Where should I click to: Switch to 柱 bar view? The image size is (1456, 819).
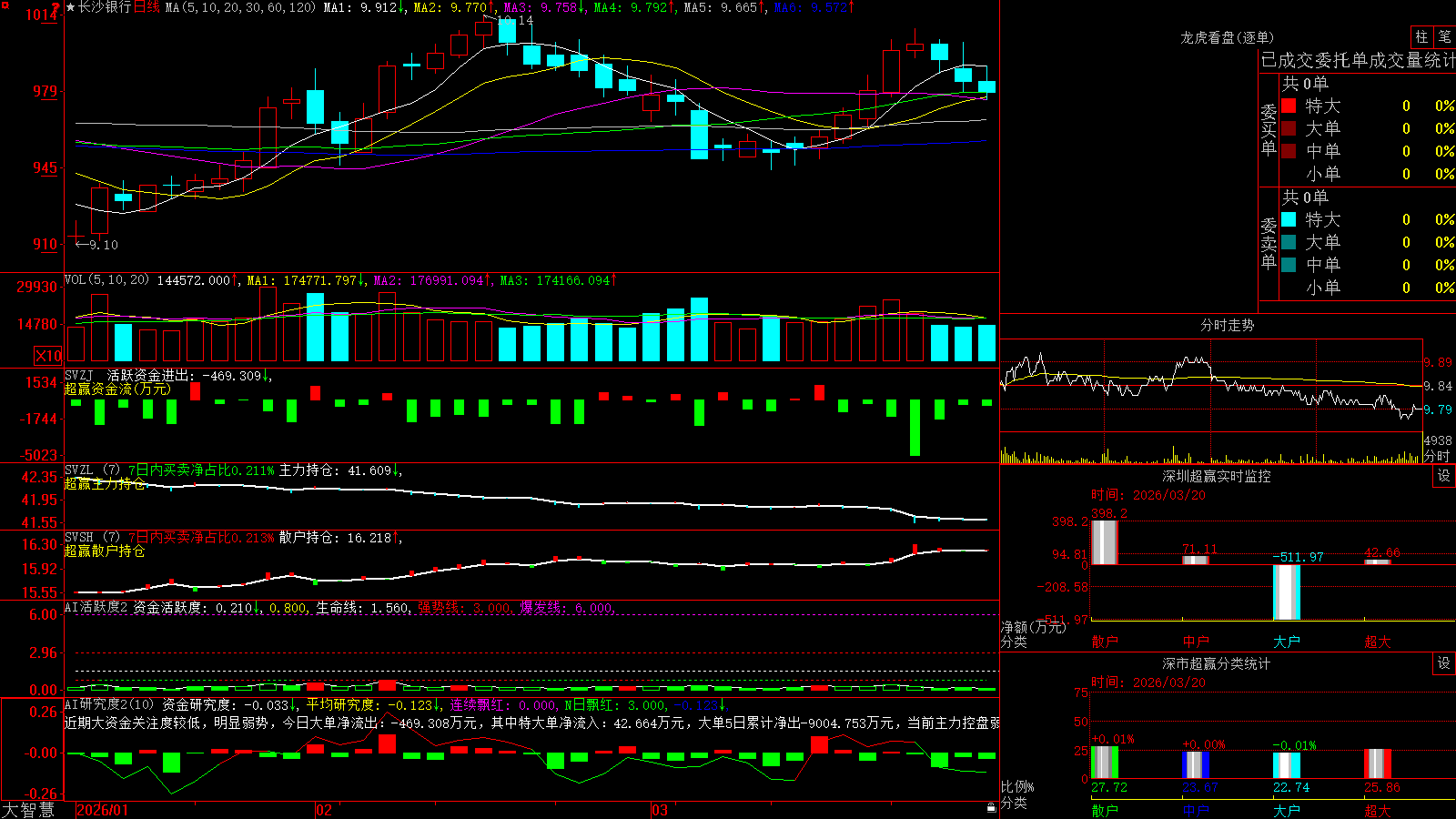point(1421,36)
